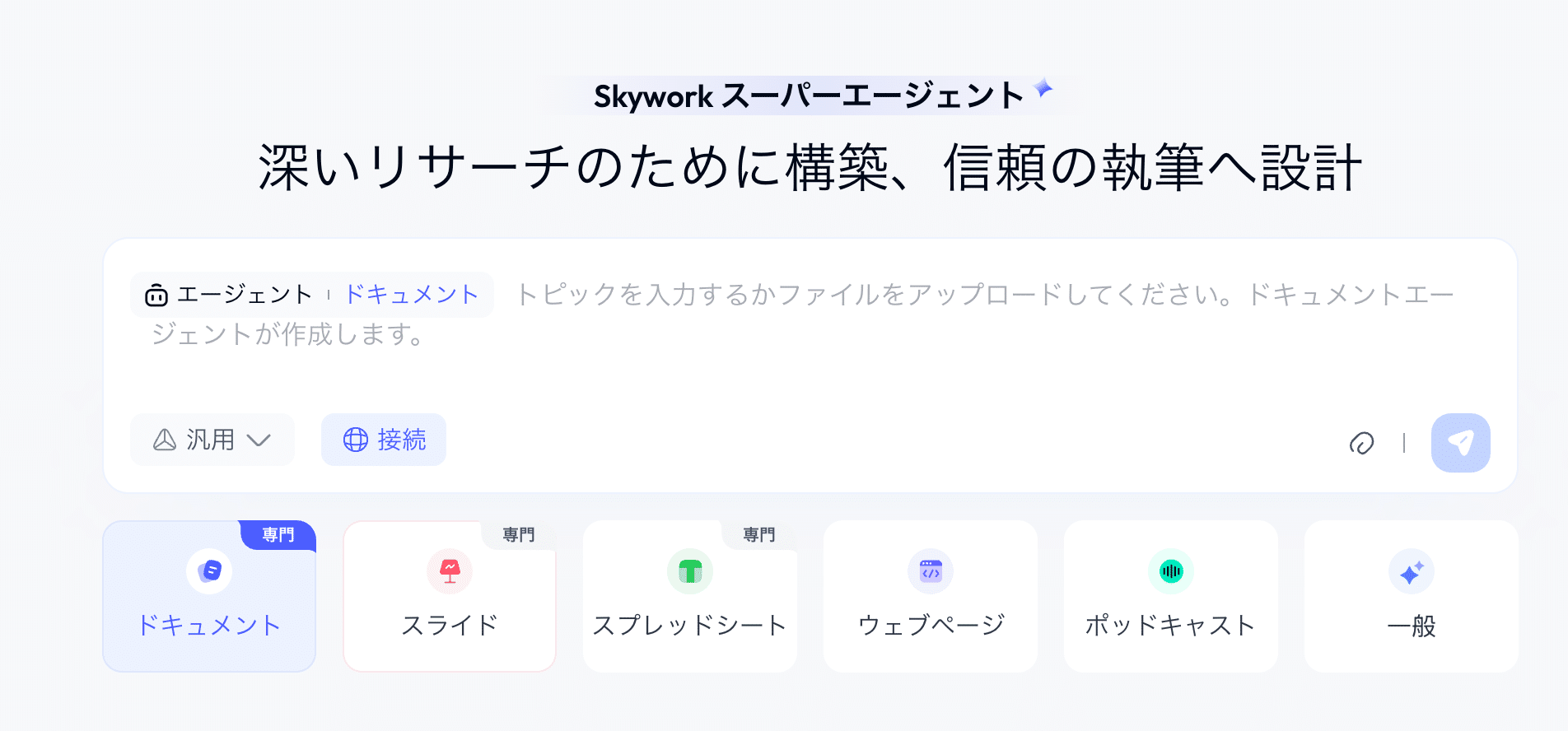
Task: Click the General sparkle icon
Action: [1412, 572]
